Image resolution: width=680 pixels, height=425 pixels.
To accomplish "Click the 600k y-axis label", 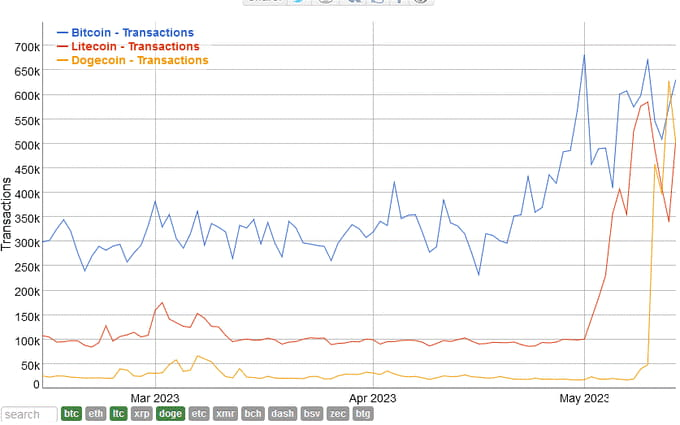I will point(27,96).
